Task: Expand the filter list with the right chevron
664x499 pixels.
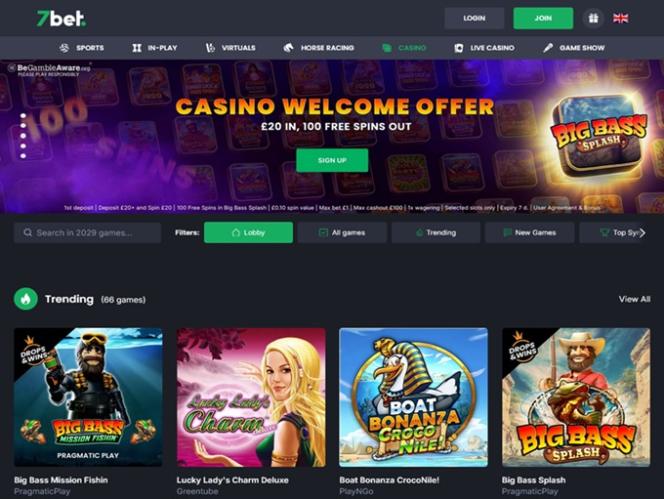Action: (642, 233)
